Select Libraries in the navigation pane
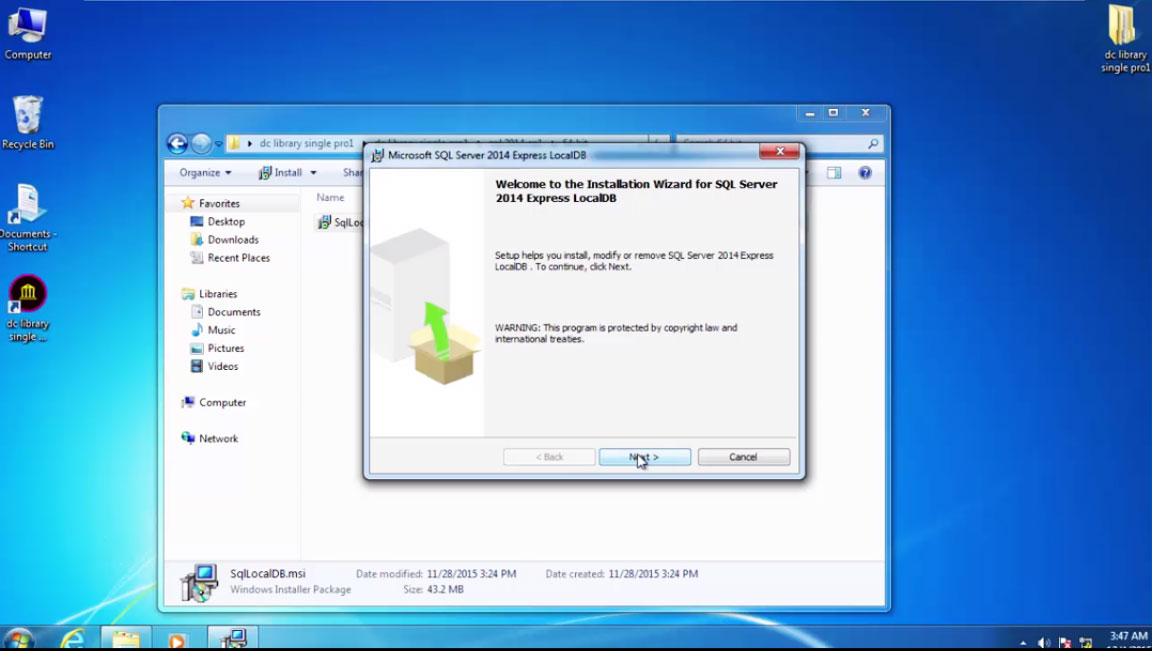This screenshot has width=1152, height=651. pos(217,294)
